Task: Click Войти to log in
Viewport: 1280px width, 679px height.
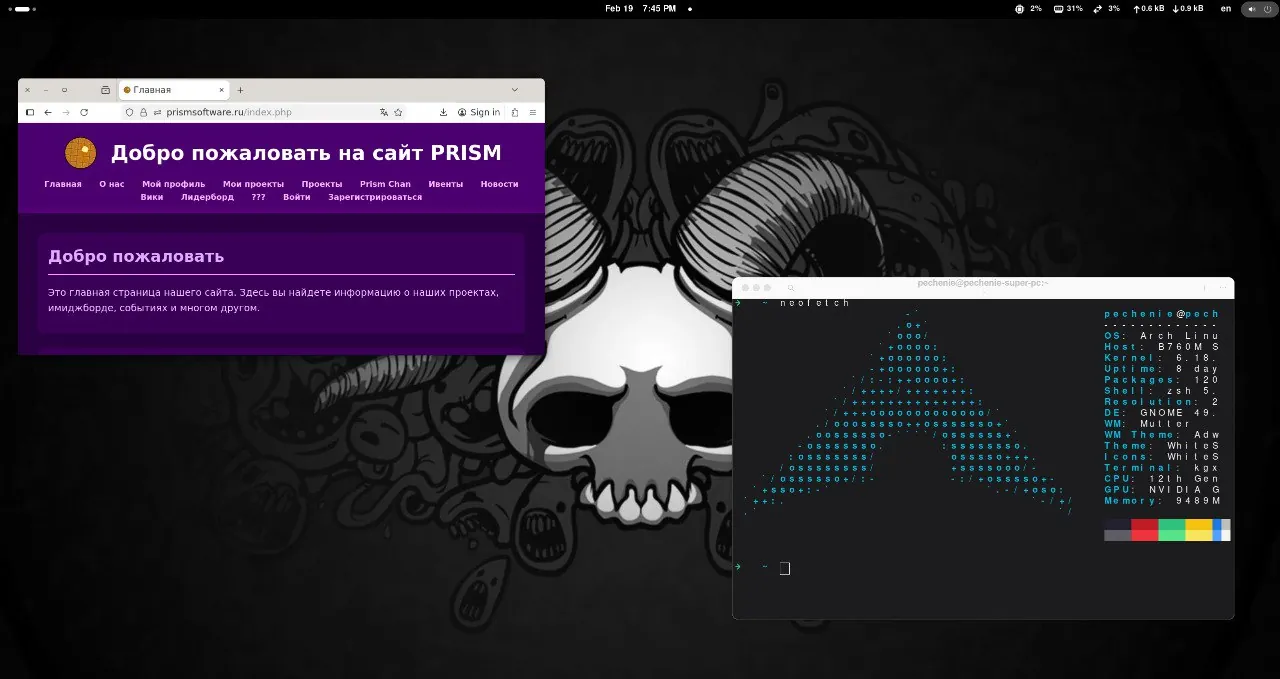Action: coord(296,197)
